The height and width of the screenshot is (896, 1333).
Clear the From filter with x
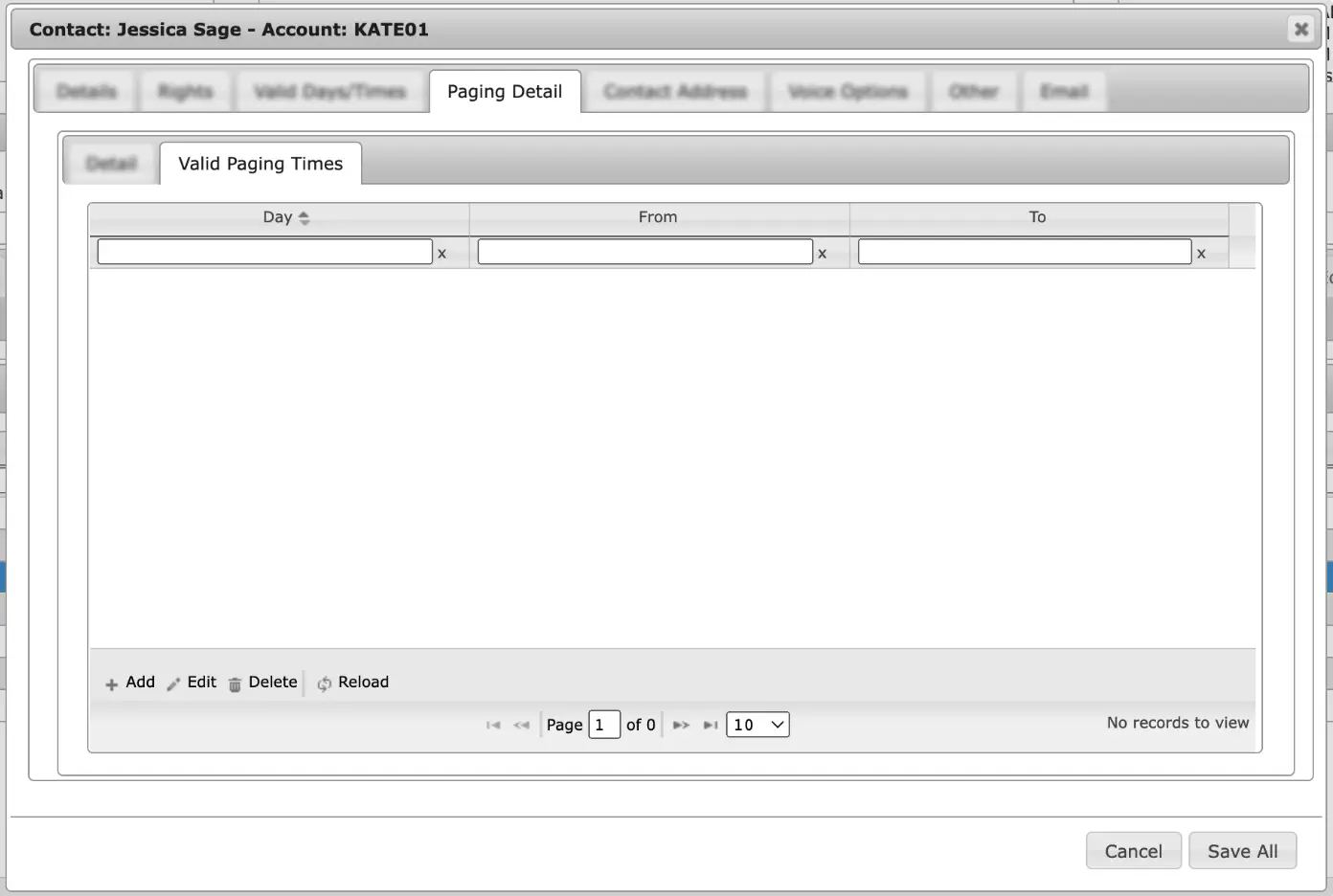(x=822, y=254)
